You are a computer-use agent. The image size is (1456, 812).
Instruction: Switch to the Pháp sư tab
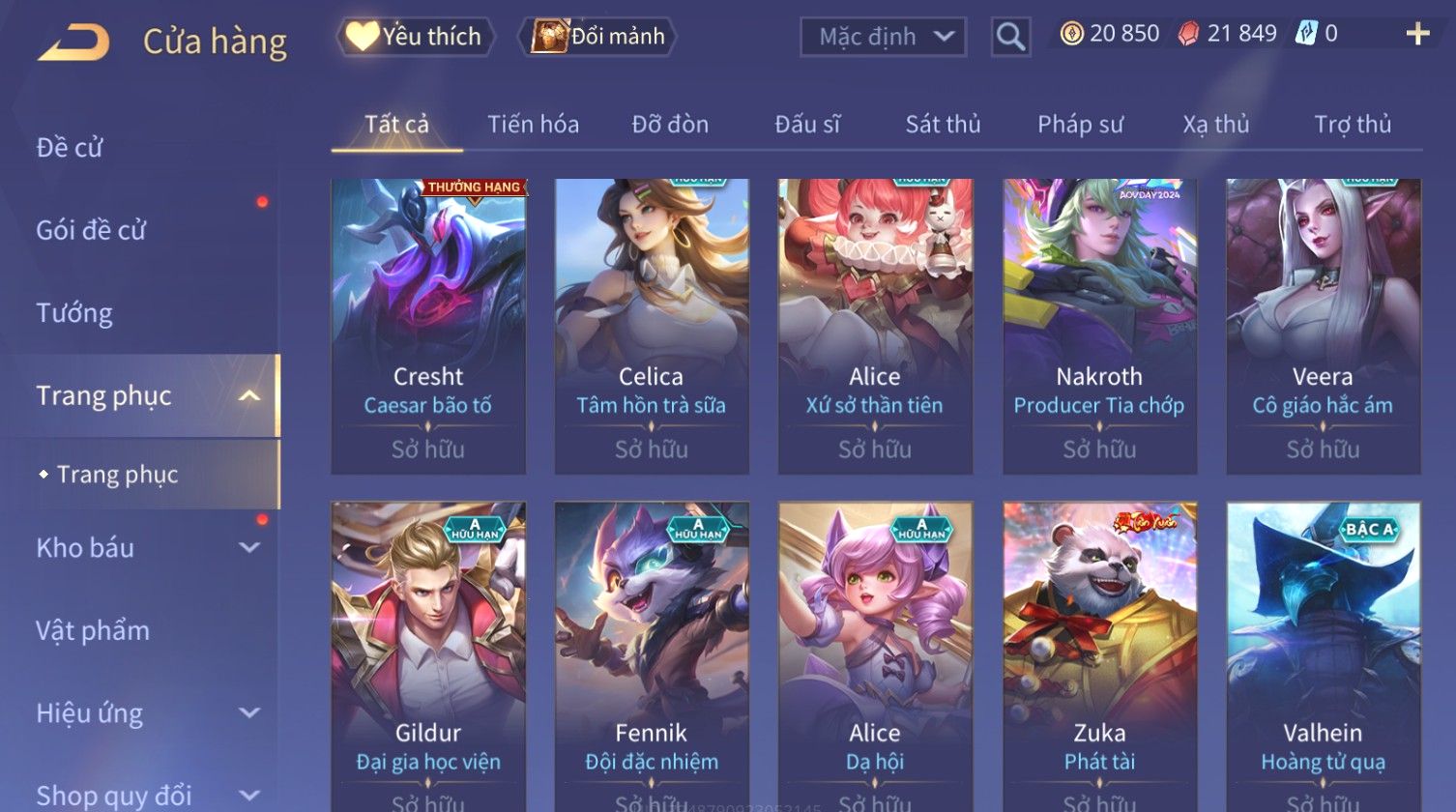click(1080, 125)
